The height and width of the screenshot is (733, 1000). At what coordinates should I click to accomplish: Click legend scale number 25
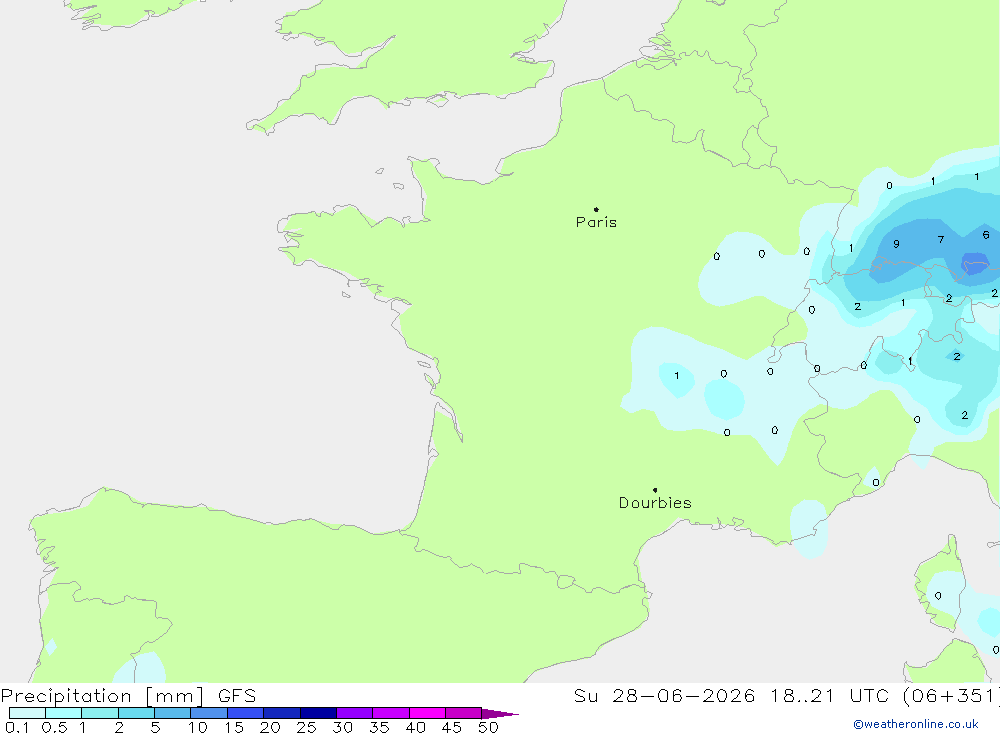(x=307, y=727)
